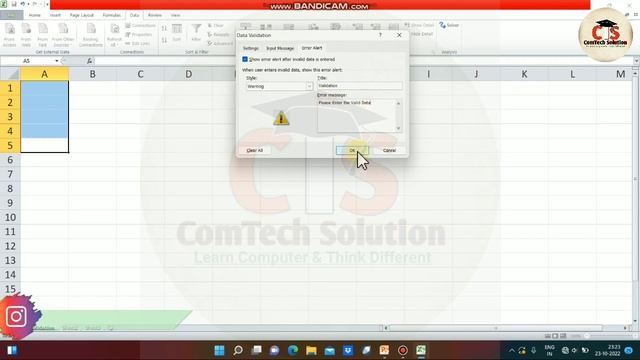Switch to the Settings tab in dialog
Image resolution: width=640 pixels, height=360 pixels.
251,48
